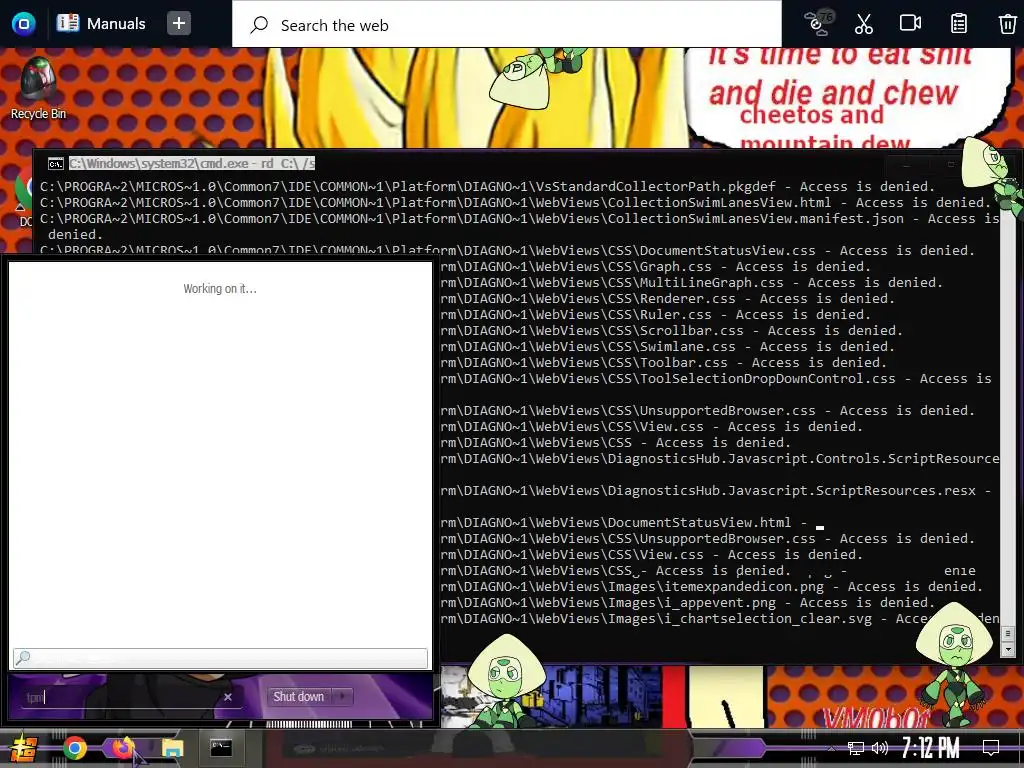1024x768 pixels.
Task: Select the Recycle Bin desktop icon
Action: point(39,88)
